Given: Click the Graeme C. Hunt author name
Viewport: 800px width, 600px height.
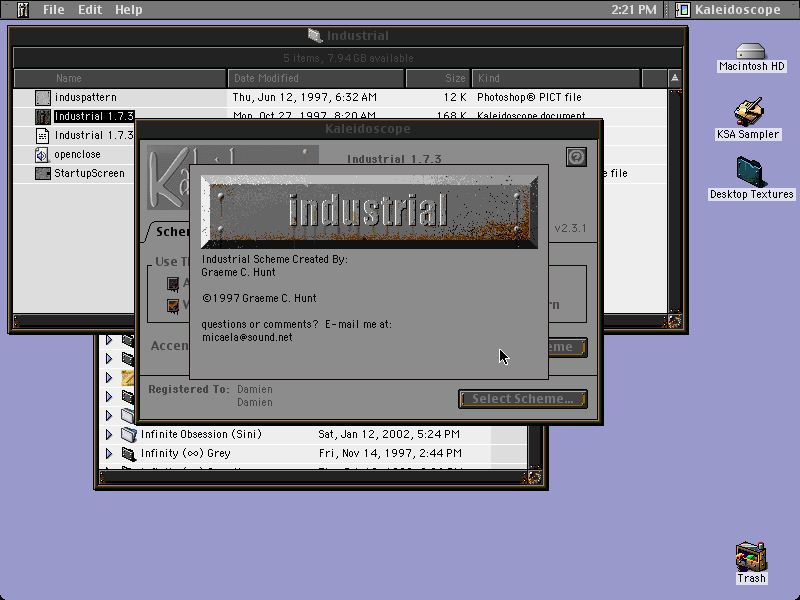Looking at the screenshot, I should pyautogui.click(x=238, y=272).
